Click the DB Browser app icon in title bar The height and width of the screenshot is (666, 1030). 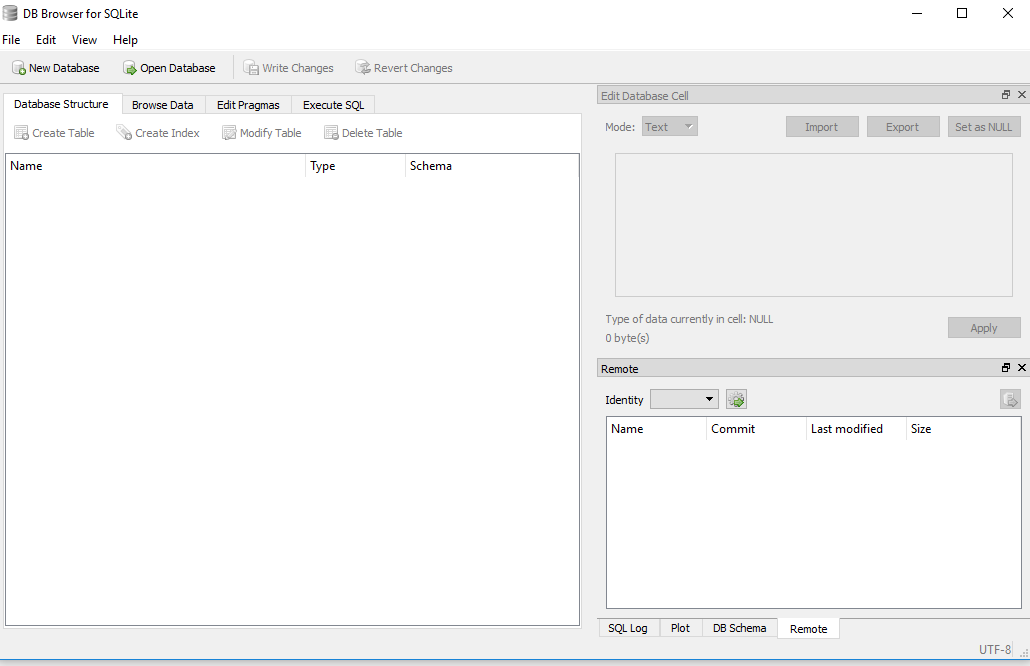pos(10,13)
